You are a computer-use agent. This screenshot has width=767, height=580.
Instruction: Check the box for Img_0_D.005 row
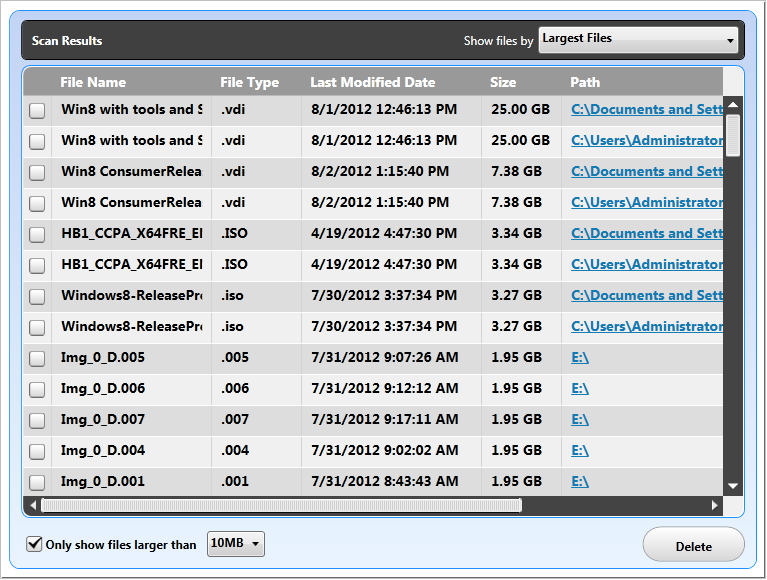(x=37, y=359)
